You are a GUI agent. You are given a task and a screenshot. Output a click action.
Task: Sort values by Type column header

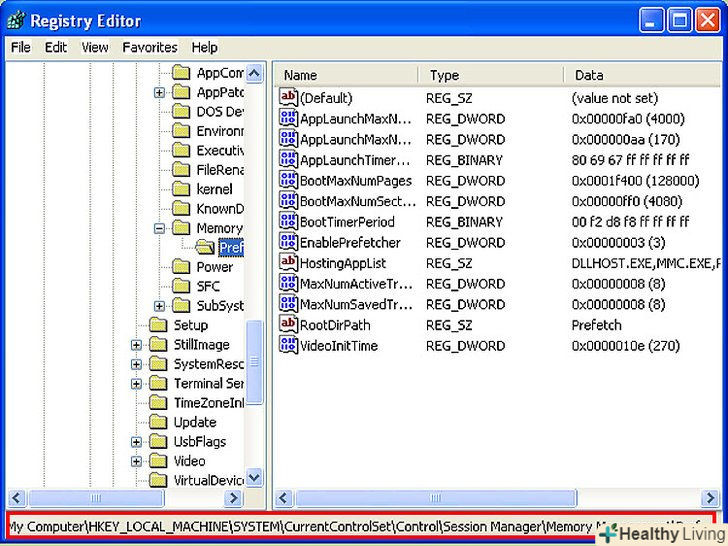490,75
